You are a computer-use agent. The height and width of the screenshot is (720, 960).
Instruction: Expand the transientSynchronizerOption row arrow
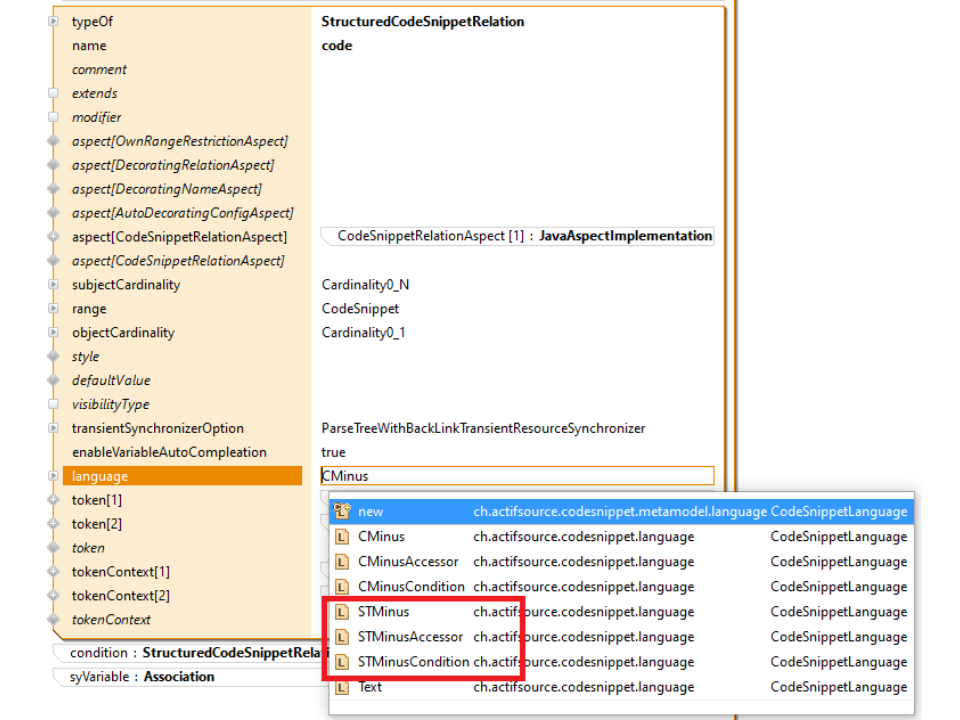pyautogui.click(x=54, y=429)
